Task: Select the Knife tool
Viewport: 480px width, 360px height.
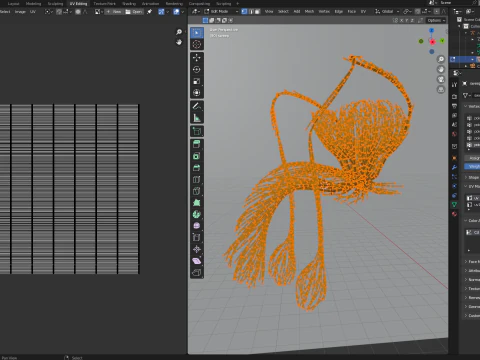Action: [x=197, y=191]
